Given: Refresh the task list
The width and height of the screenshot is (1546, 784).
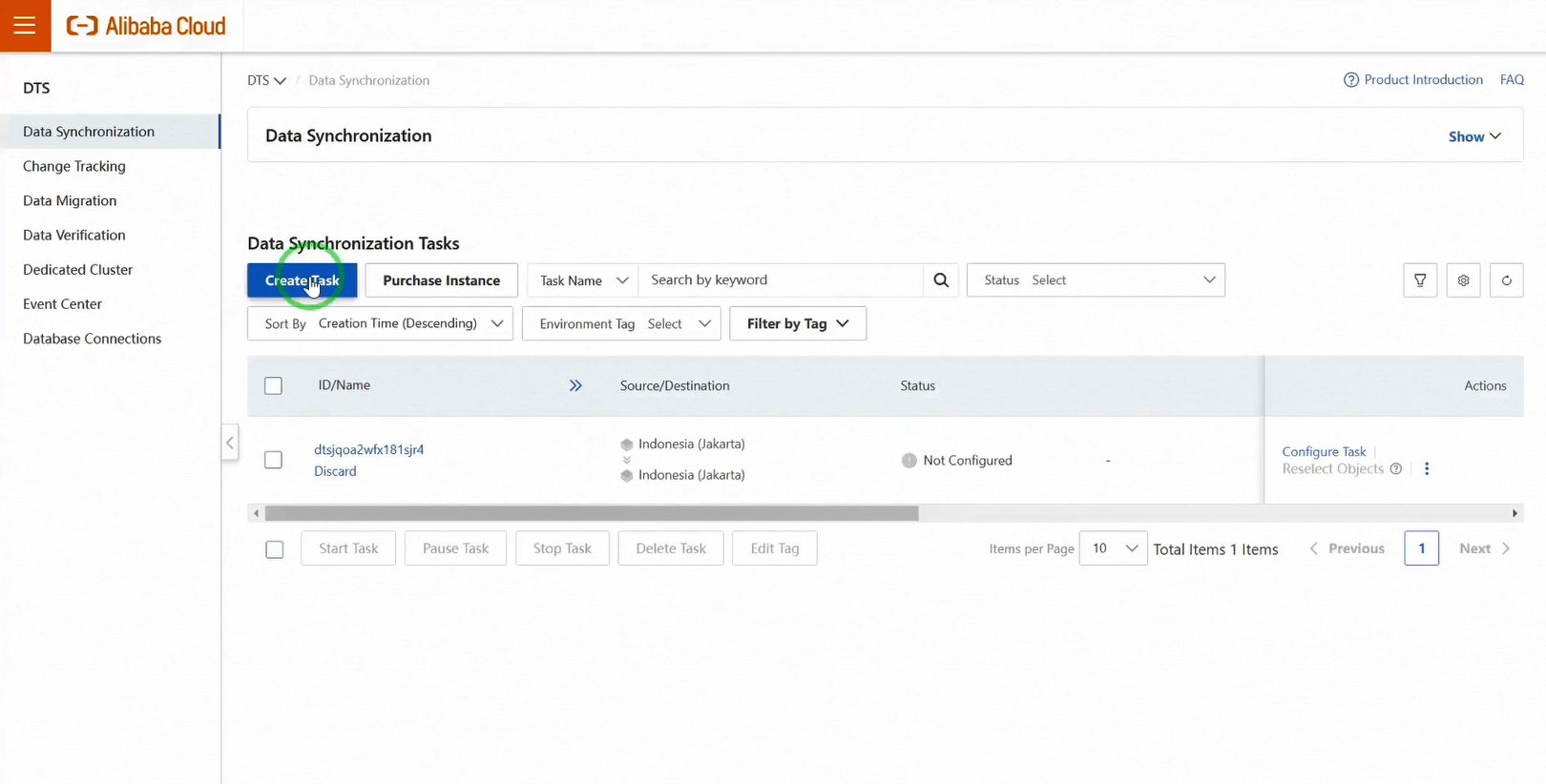Looking at the screenshot, I should [x=1506, y=280].
